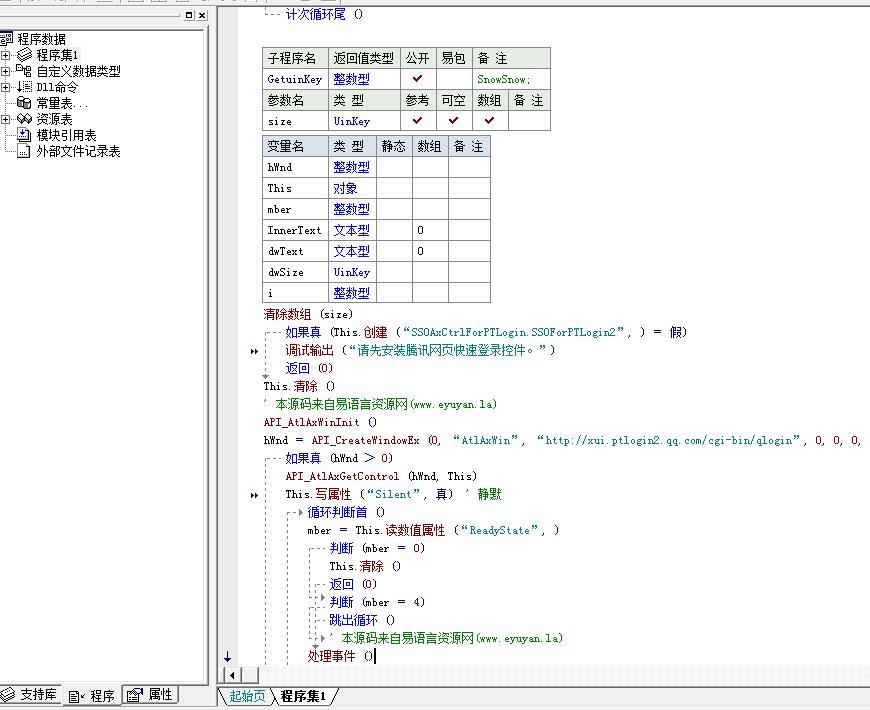Click the 整数型 type of variable i
This screenshot has width=870, height=710.
point(351,293)
